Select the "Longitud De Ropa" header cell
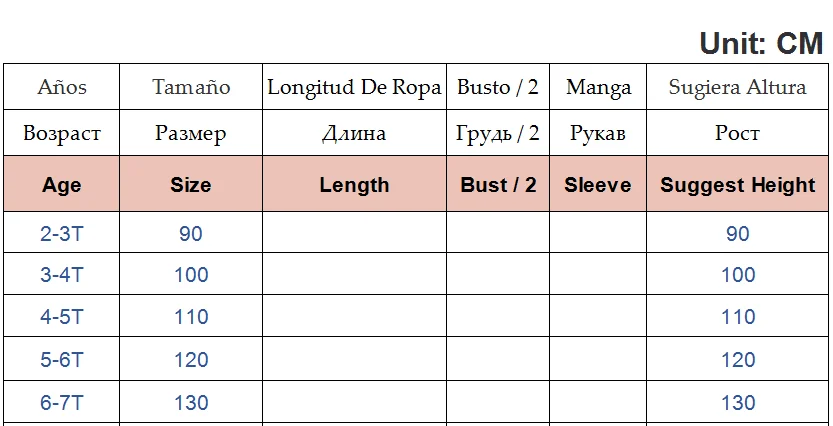Screen dimensions: 833x426 (354, 87)
